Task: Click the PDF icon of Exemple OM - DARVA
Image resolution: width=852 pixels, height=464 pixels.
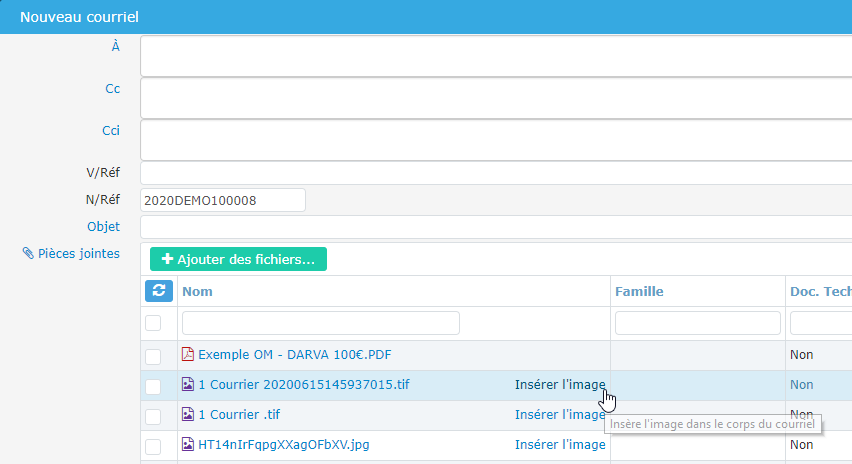Action: [187, 354]
